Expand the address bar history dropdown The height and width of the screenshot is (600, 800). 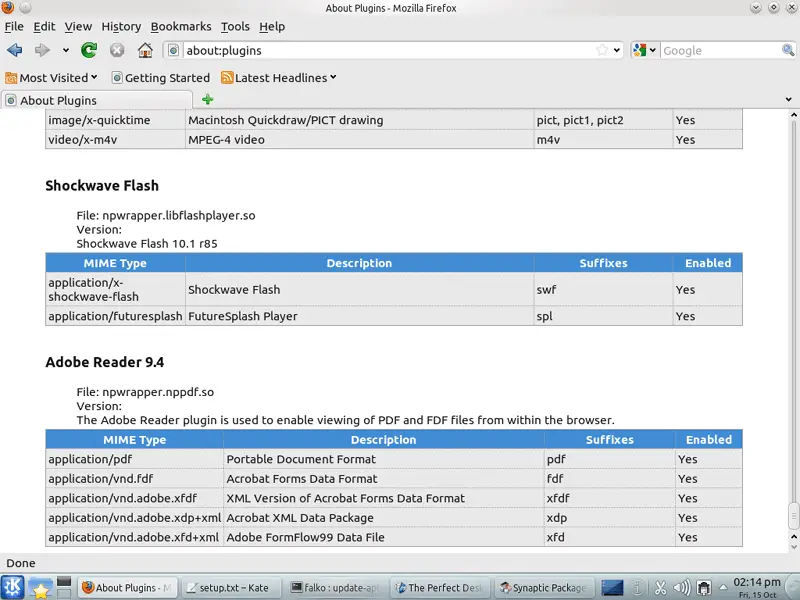(x=617, y=50)
